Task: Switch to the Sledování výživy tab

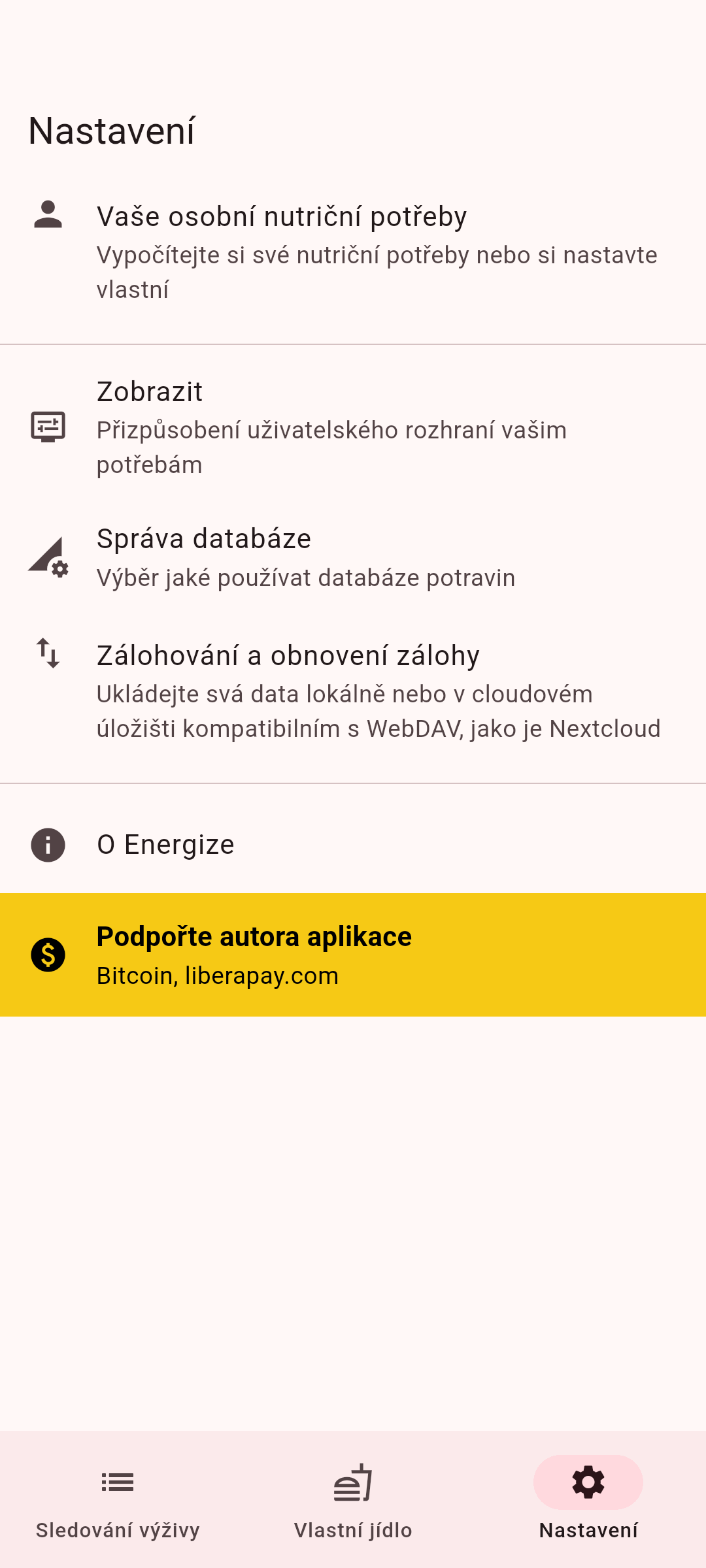Action: [x=118, y=1530]
